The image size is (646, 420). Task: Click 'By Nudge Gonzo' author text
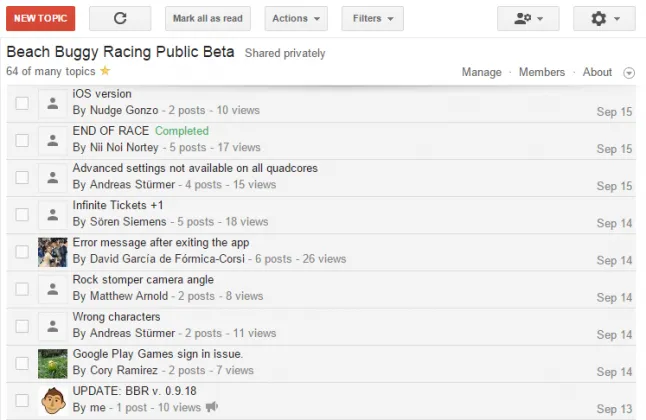coord(115,110)
